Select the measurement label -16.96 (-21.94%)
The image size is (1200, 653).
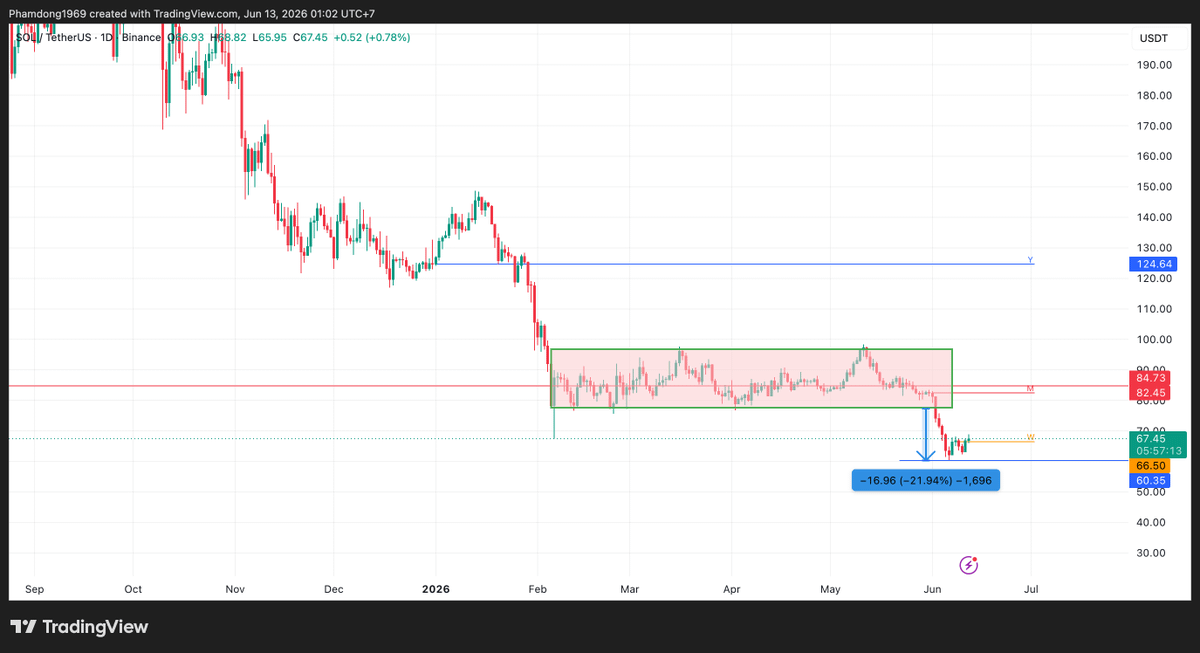[925, 480]
